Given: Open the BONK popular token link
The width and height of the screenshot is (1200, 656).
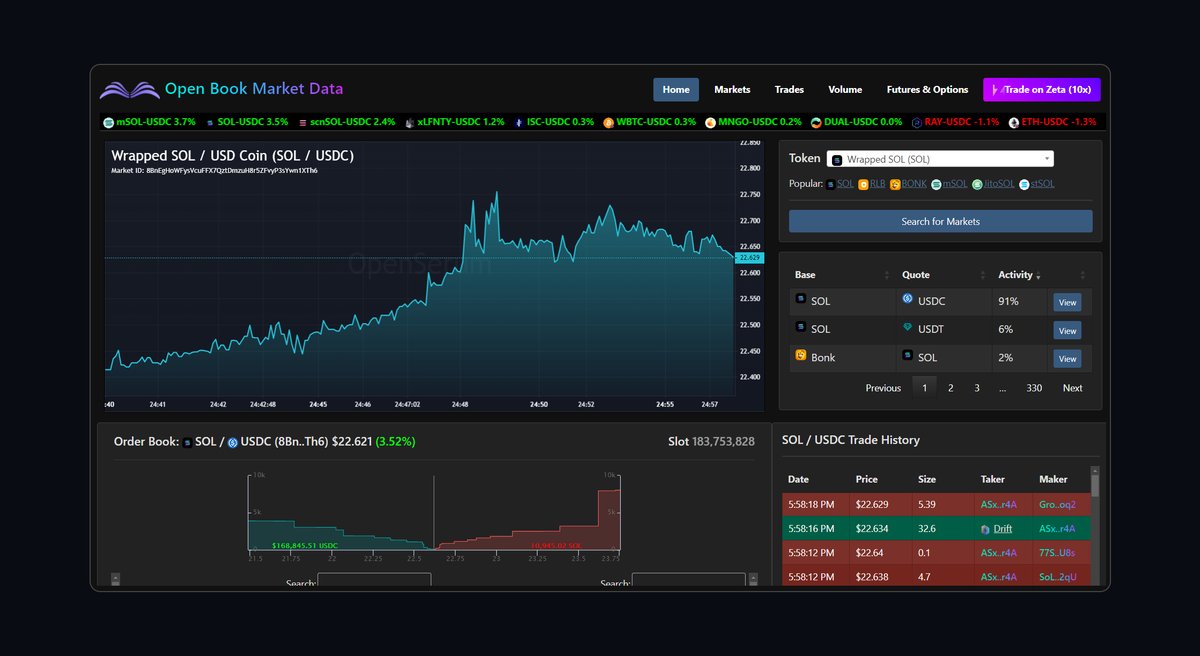Looking at the screenshot, I should (914, 184).
